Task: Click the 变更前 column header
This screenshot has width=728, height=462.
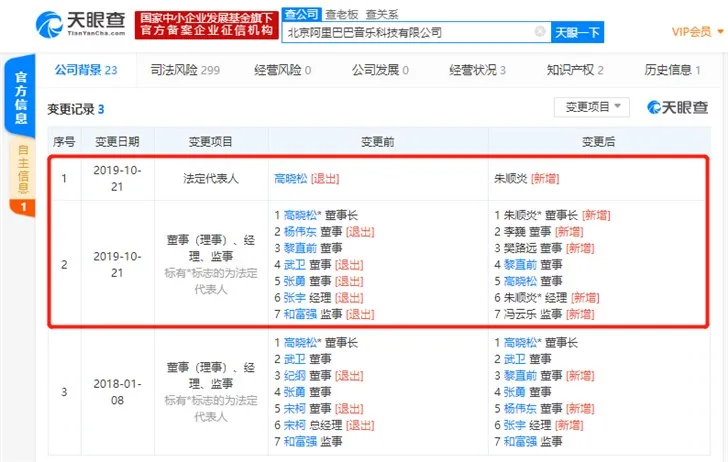Action: 377,142
